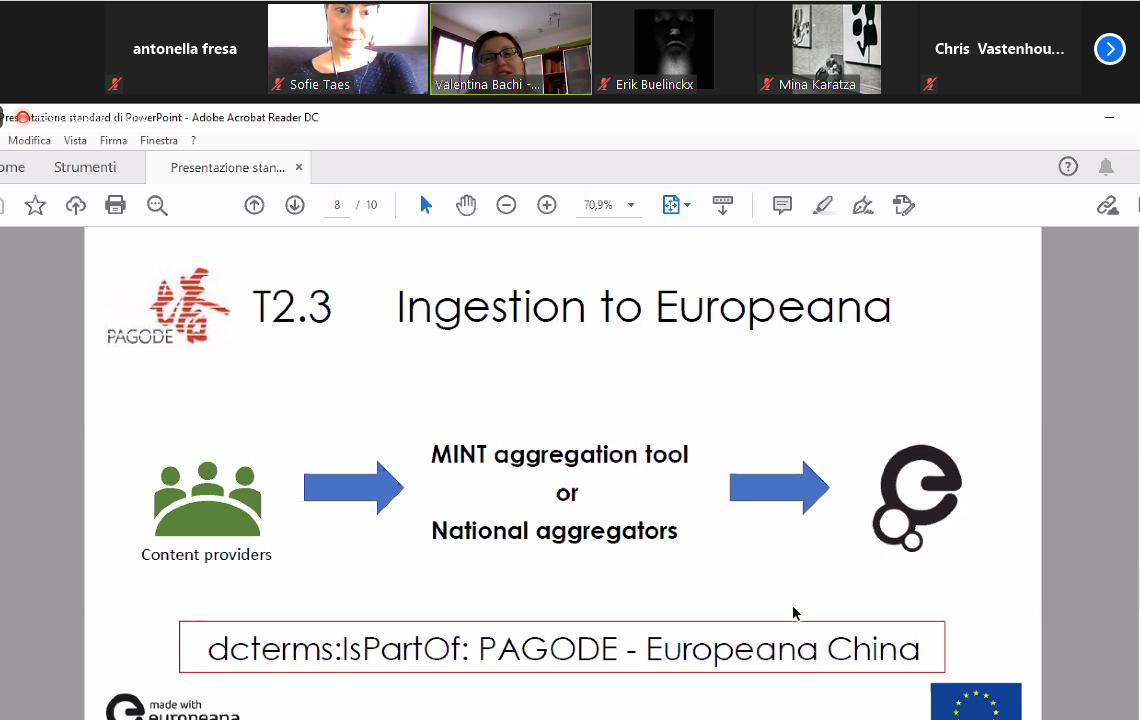Open the Vista menu
Image resolution: width=1140 pixels, height=720 pixels.
pos(75,140)
